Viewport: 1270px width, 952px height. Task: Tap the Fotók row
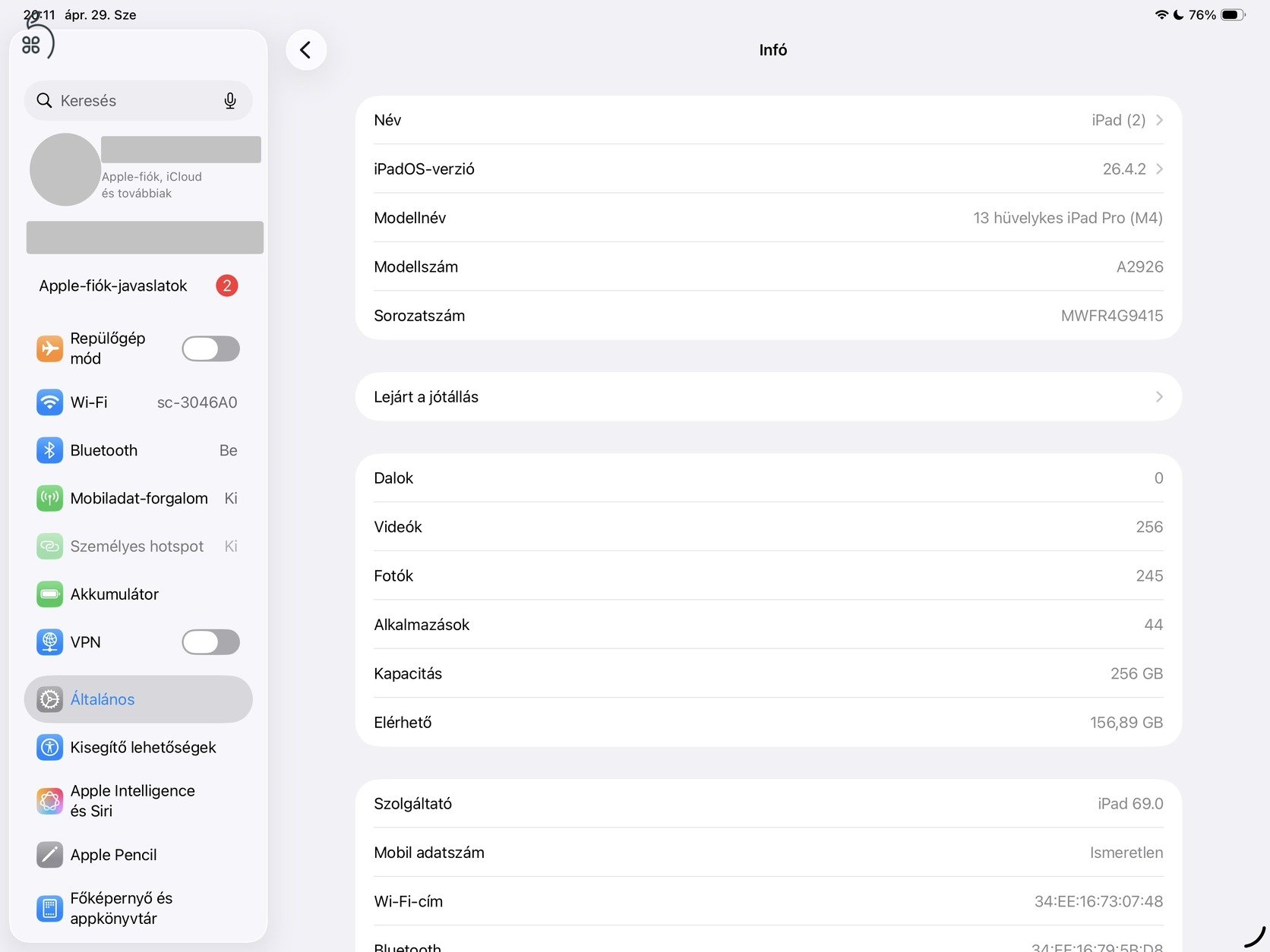click(769, 575)
